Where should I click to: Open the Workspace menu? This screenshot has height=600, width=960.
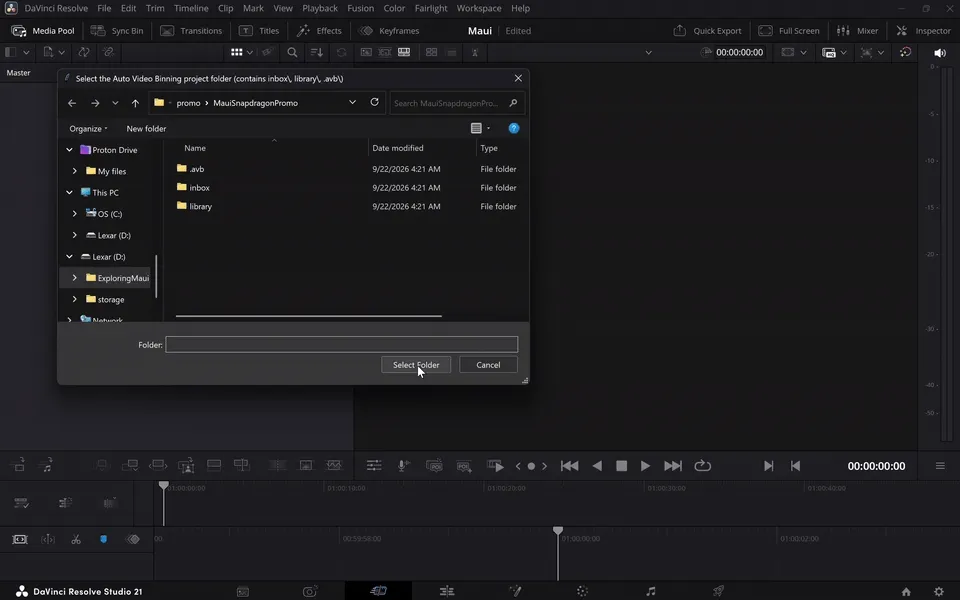point(479,8)
